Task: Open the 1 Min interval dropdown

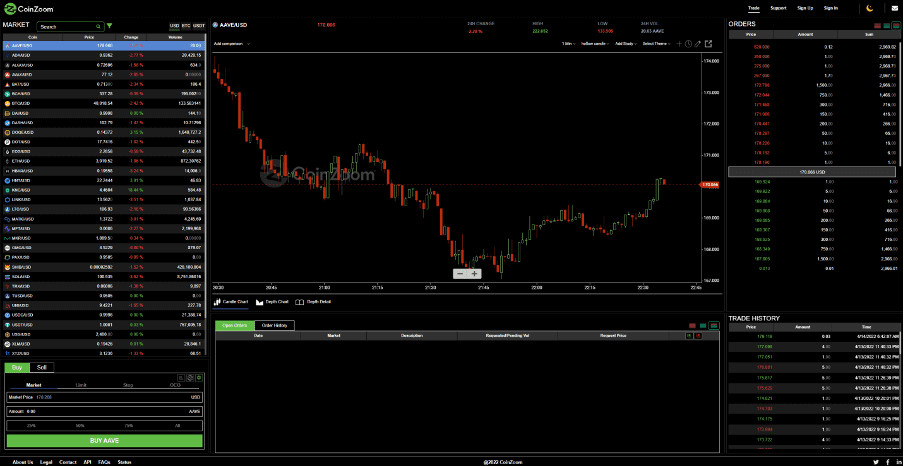Action: 569,43
